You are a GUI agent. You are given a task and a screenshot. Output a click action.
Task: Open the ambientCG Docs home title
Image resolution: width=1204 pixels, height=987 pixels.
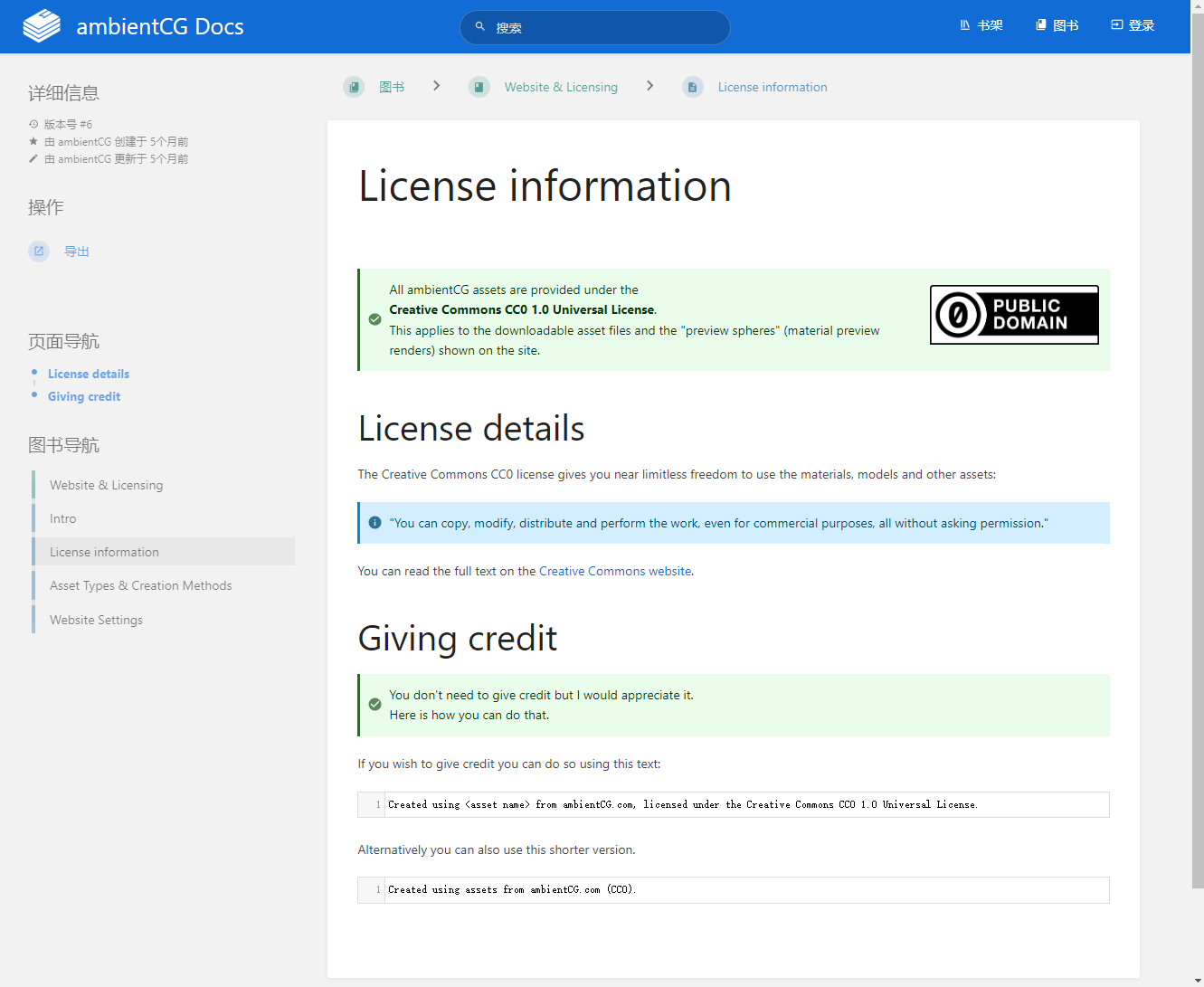click(160, 26)
